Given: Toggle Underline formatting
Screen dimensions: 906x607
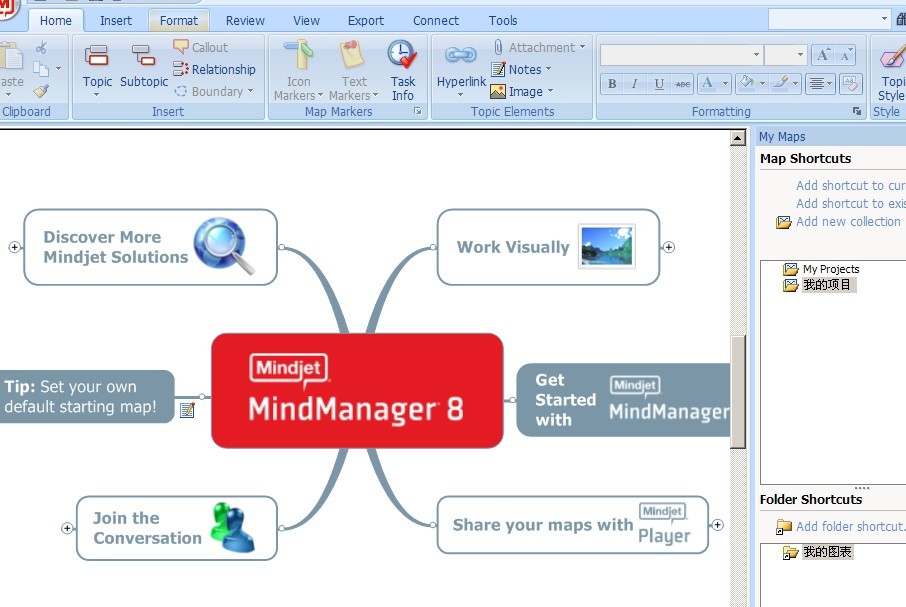Looking at the screenshot, I should pos(659,84).
